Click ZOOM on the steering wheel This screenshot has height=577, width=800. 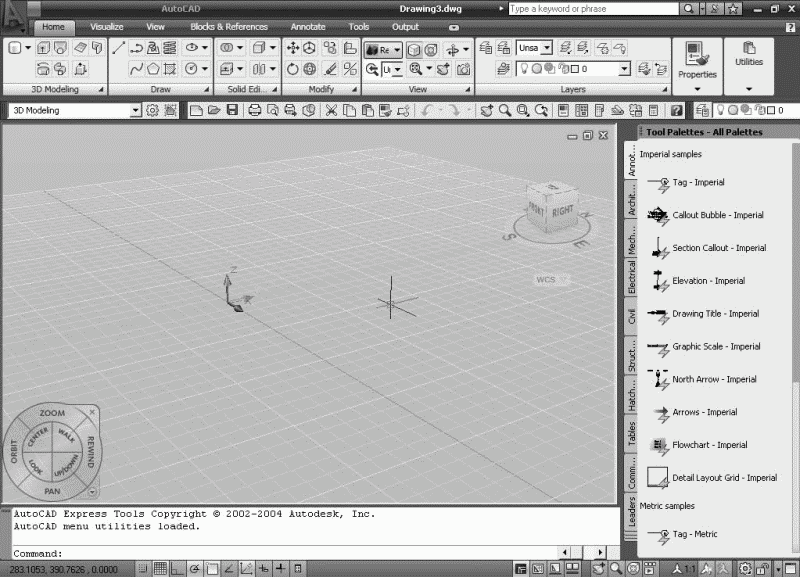click(52, 413)
